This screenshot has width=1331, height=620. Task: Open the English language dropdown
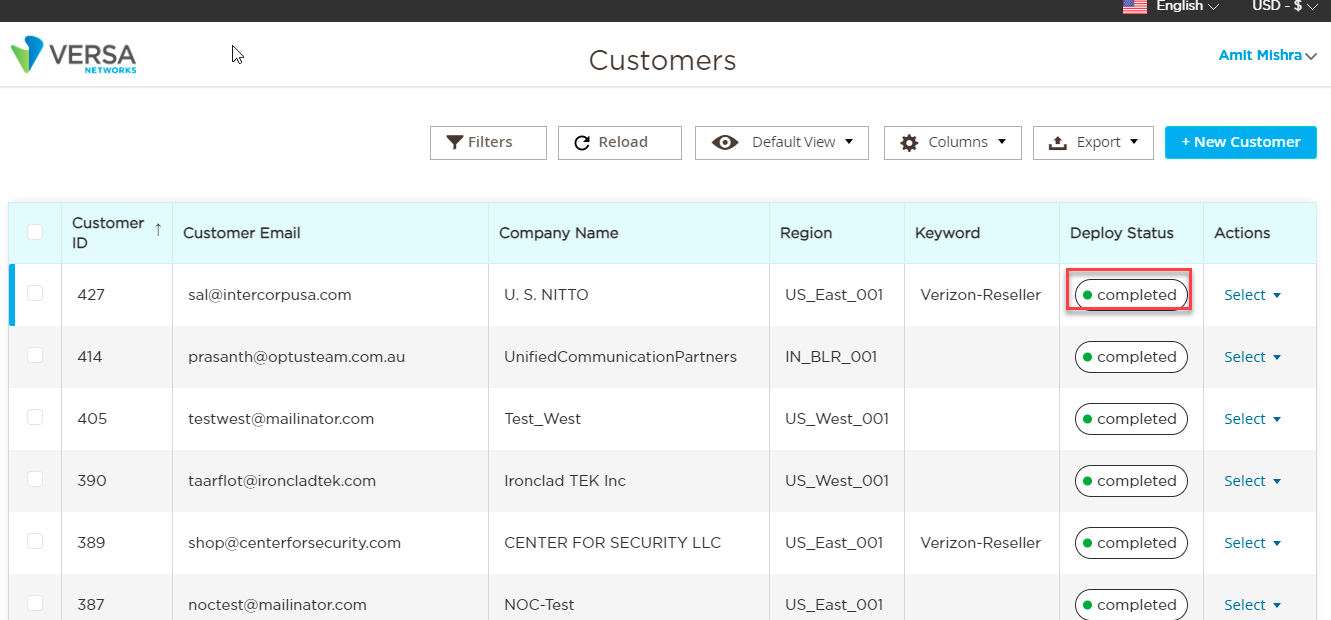[x=1187, y=6]
